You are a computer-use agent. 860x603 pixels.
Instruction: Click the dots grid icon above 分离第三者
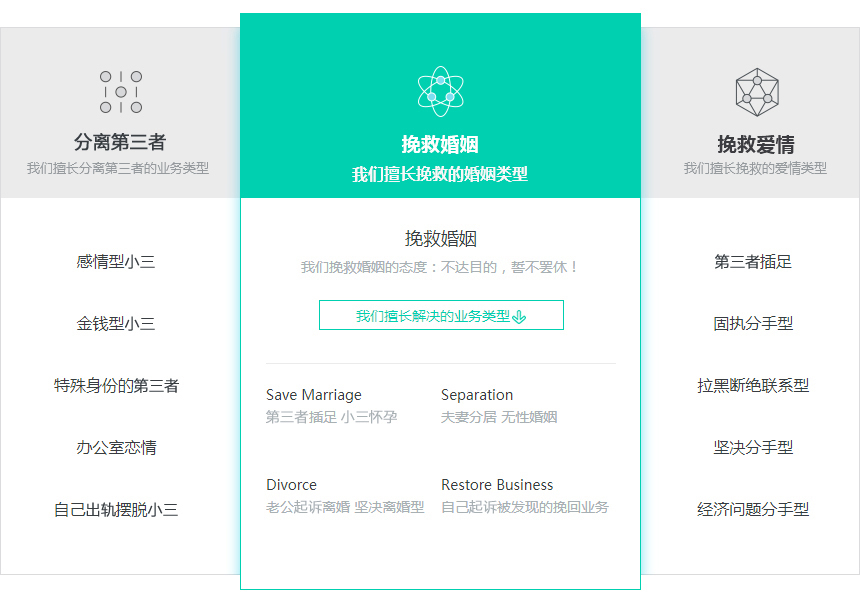click(120, 92)
